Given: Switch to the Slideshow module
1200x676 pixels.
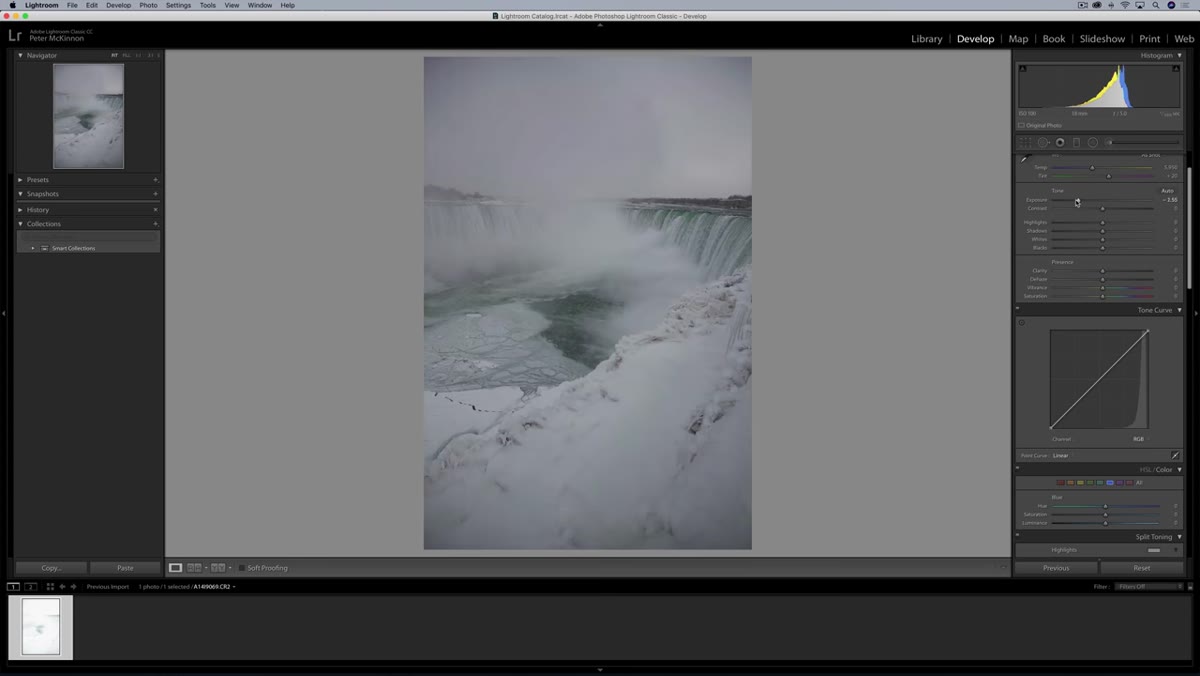Looking at the screenshot, I should (1102, 39).
